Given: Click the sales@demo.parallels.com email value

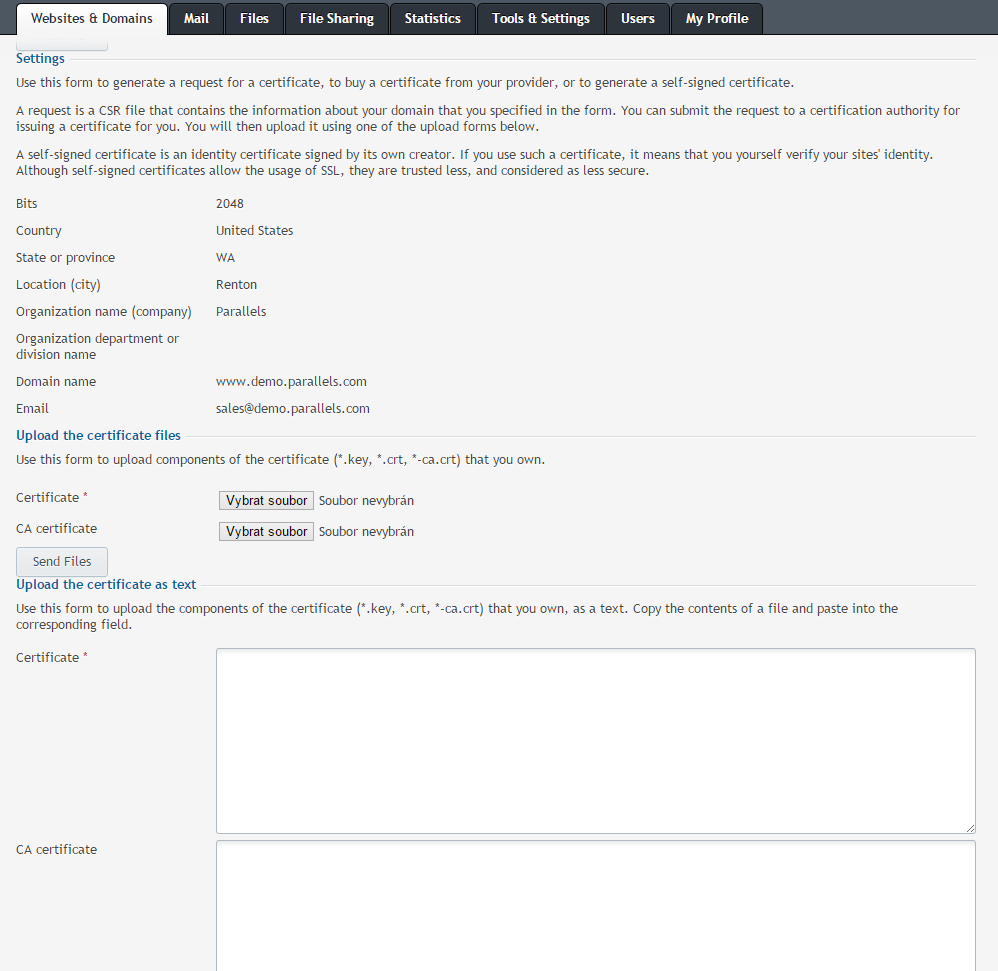Looking at the screenshot, I should click(293, 409).
